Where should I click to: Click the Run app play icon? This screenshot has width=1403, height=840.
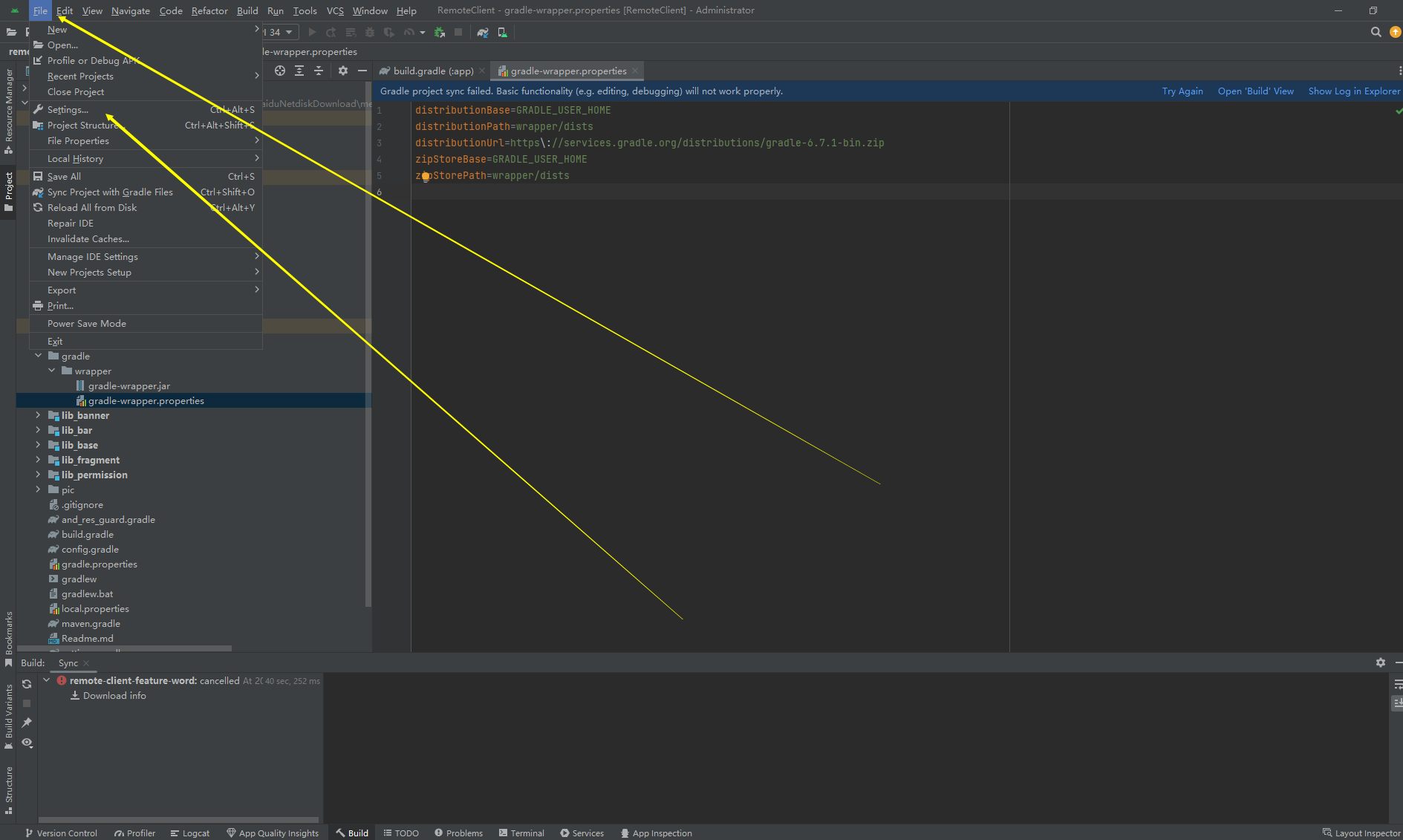[312, 32]
